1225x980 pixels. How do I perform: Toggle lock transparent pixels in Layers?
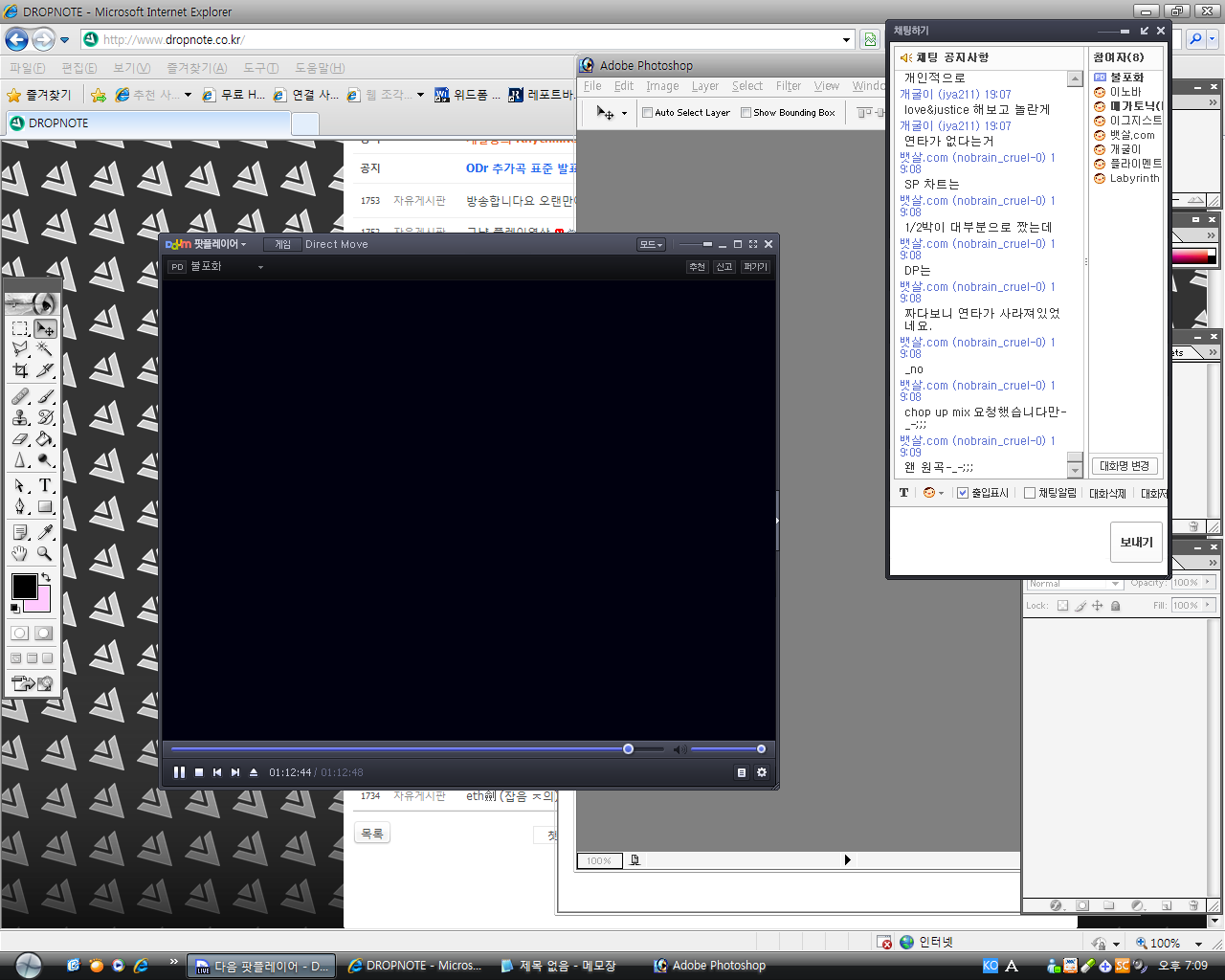(x=1062, y=606)
